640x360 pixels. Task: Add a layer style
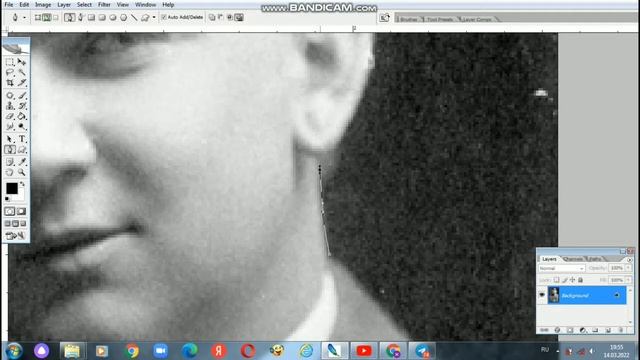[x=557, y=330]
